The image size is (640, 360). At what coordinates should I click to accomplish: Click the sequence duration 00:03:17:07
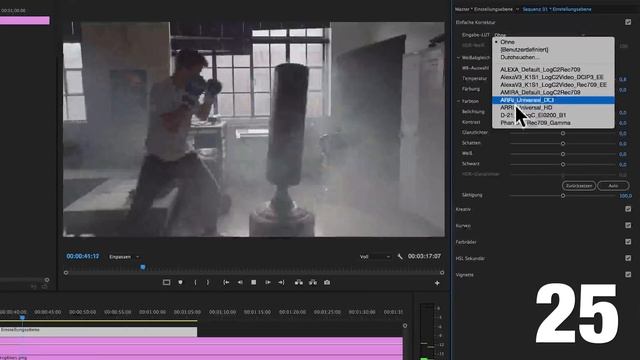(424, 256)
